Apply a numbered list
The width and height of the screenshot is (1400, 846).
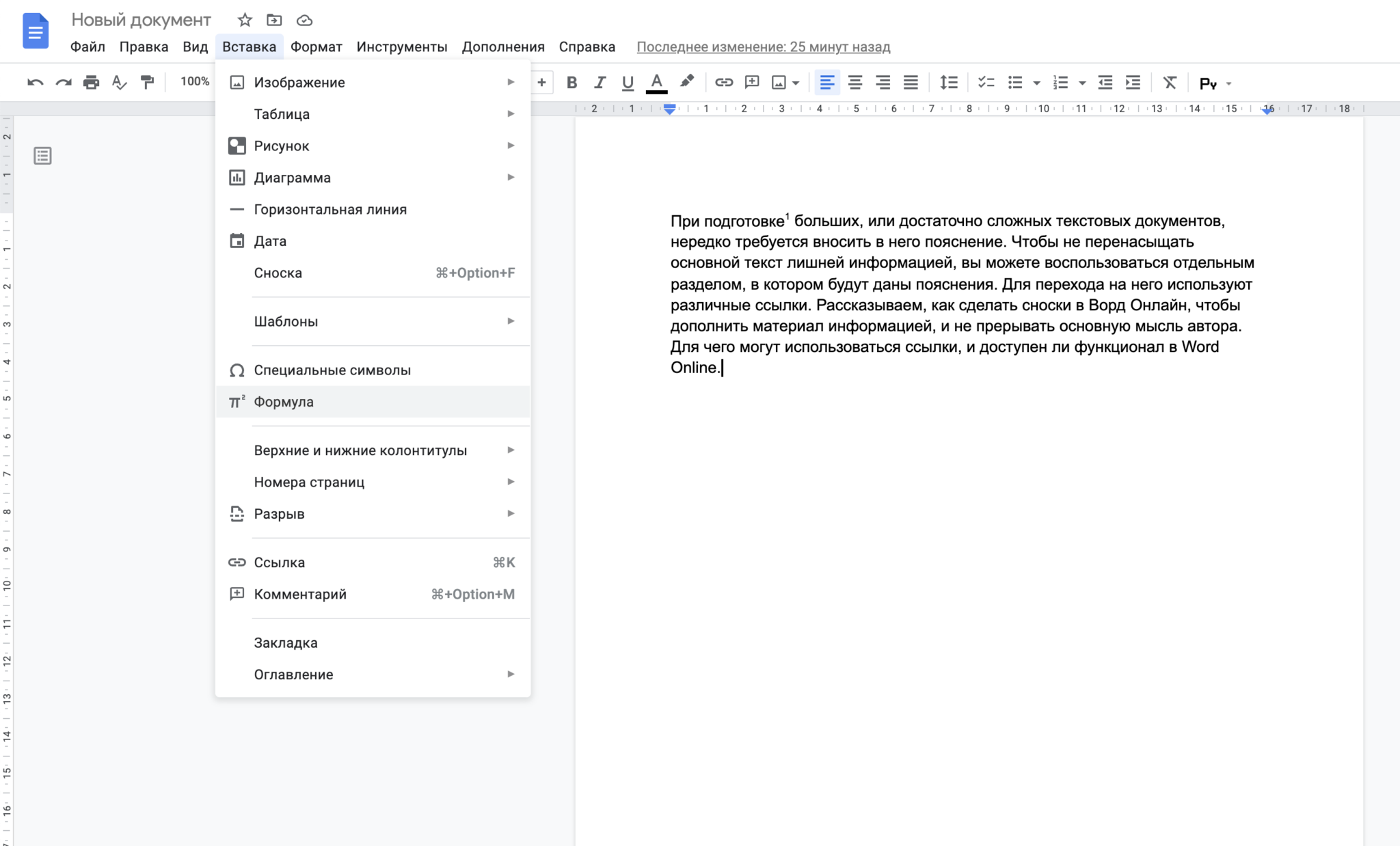click(1060, 83)
